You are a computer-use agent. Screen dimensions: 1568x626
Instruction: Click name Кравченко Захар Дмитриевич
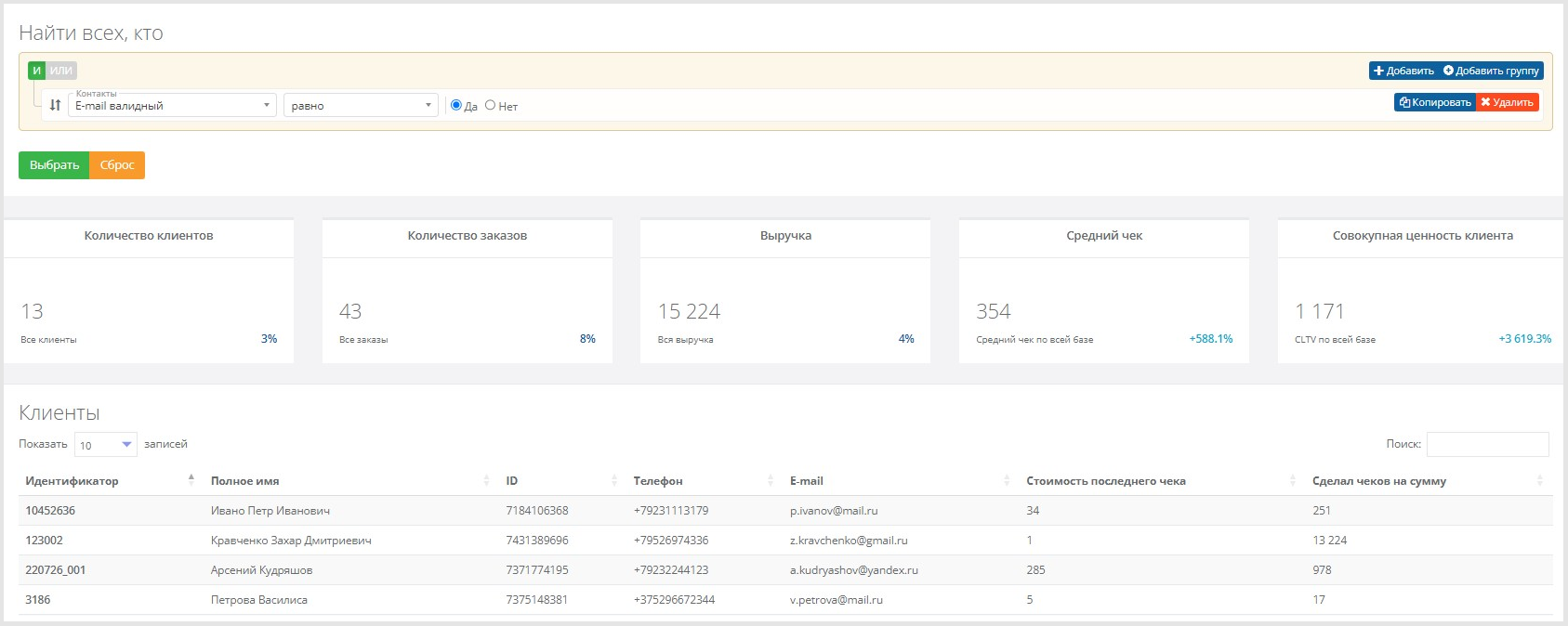[291, 541]
